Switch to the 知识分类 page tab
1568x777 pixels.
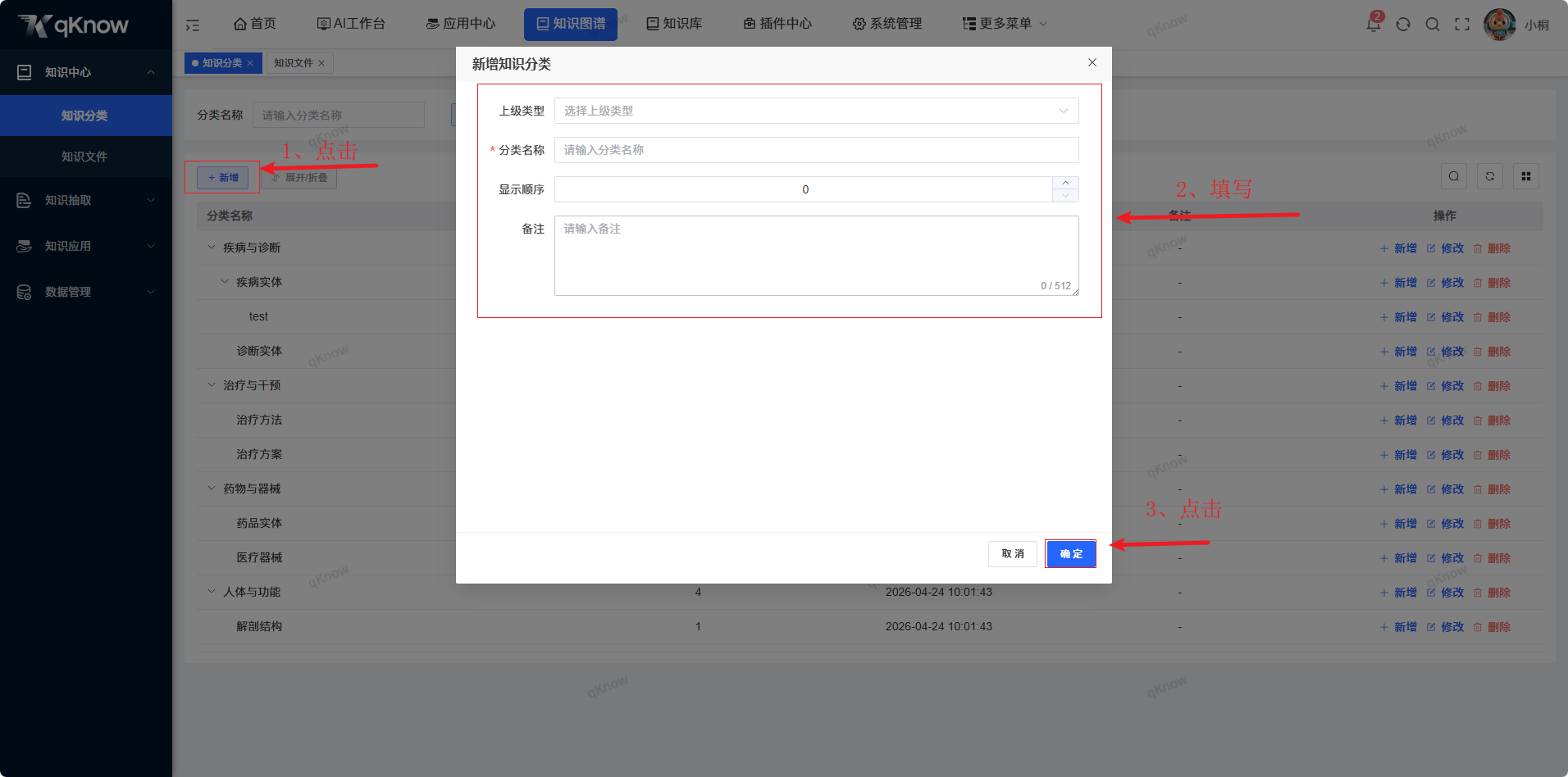pos(223,63)
